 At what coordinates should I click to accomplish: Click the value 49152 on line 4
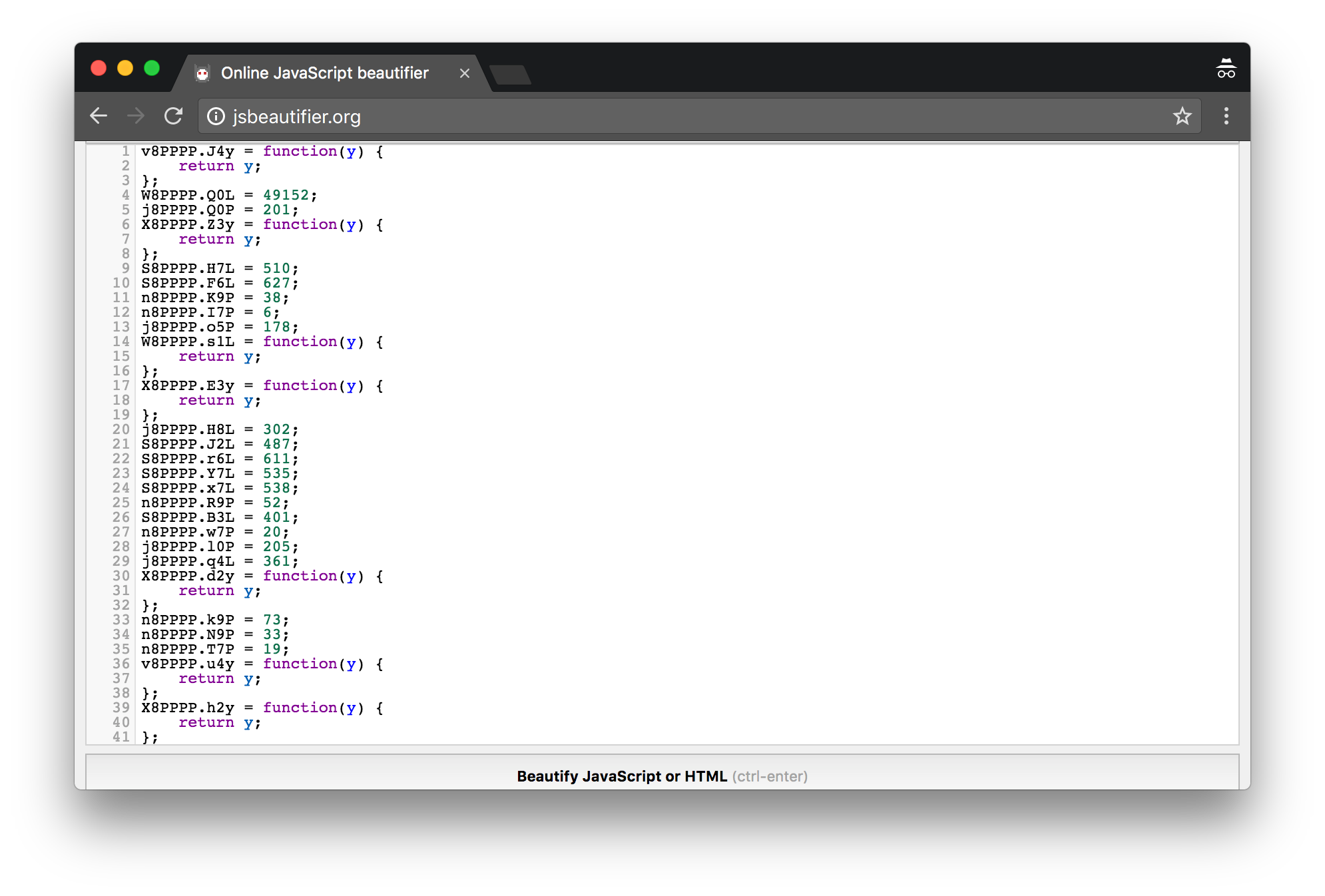tap(286, 195)
